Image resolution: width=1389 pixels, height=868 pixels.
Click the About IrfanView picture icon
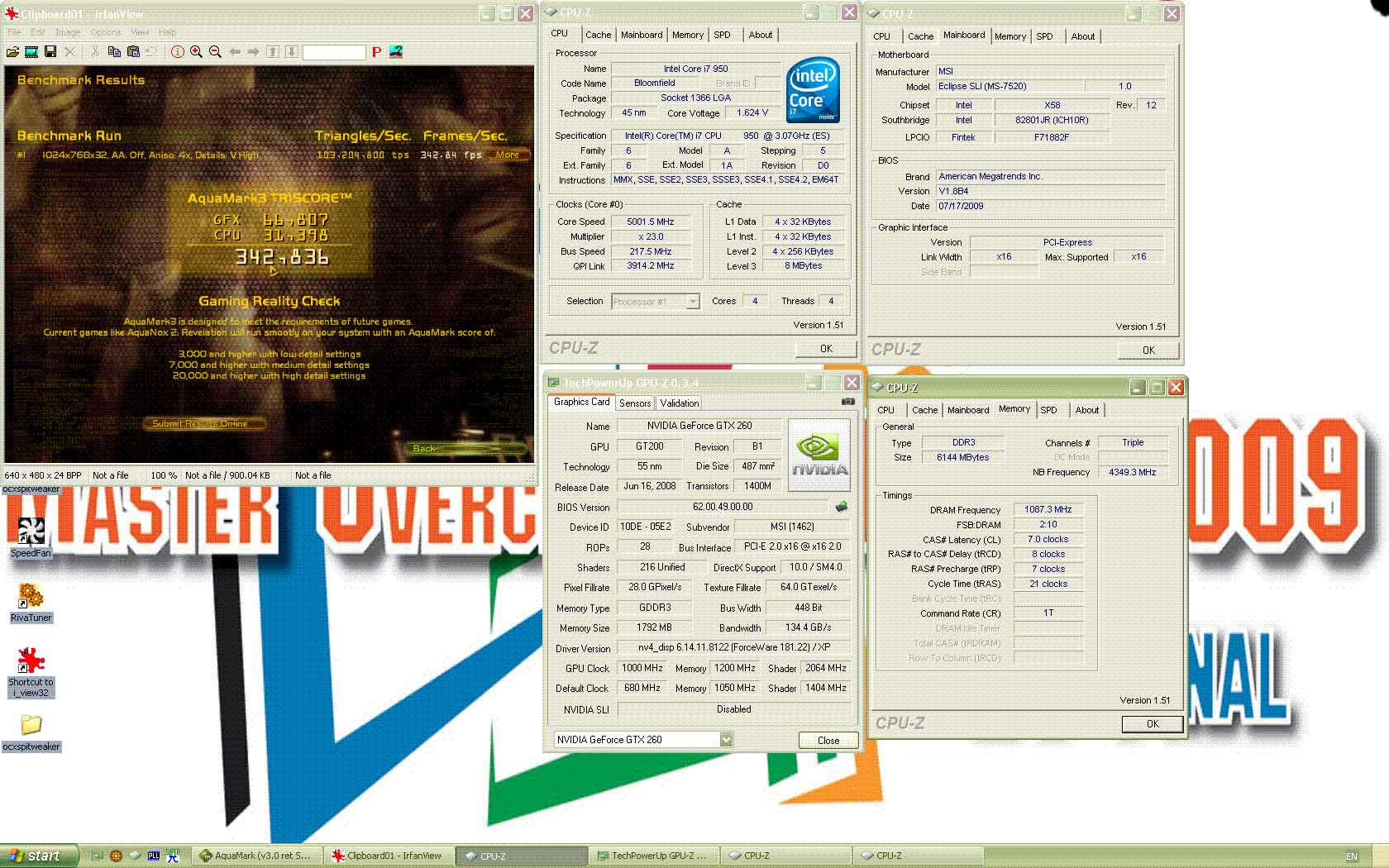coord(396,51)
